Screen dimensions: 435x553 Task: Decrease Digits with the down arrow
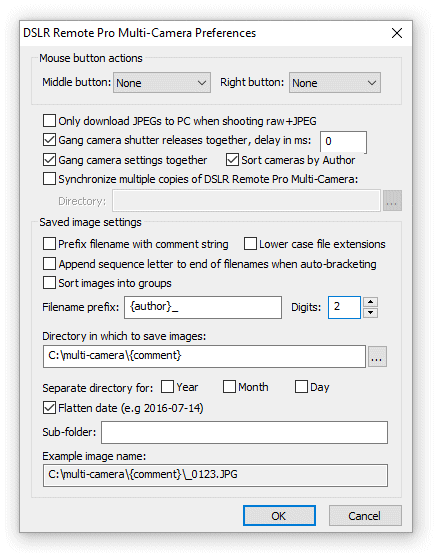pyautogui.click(x=370, y=313)
